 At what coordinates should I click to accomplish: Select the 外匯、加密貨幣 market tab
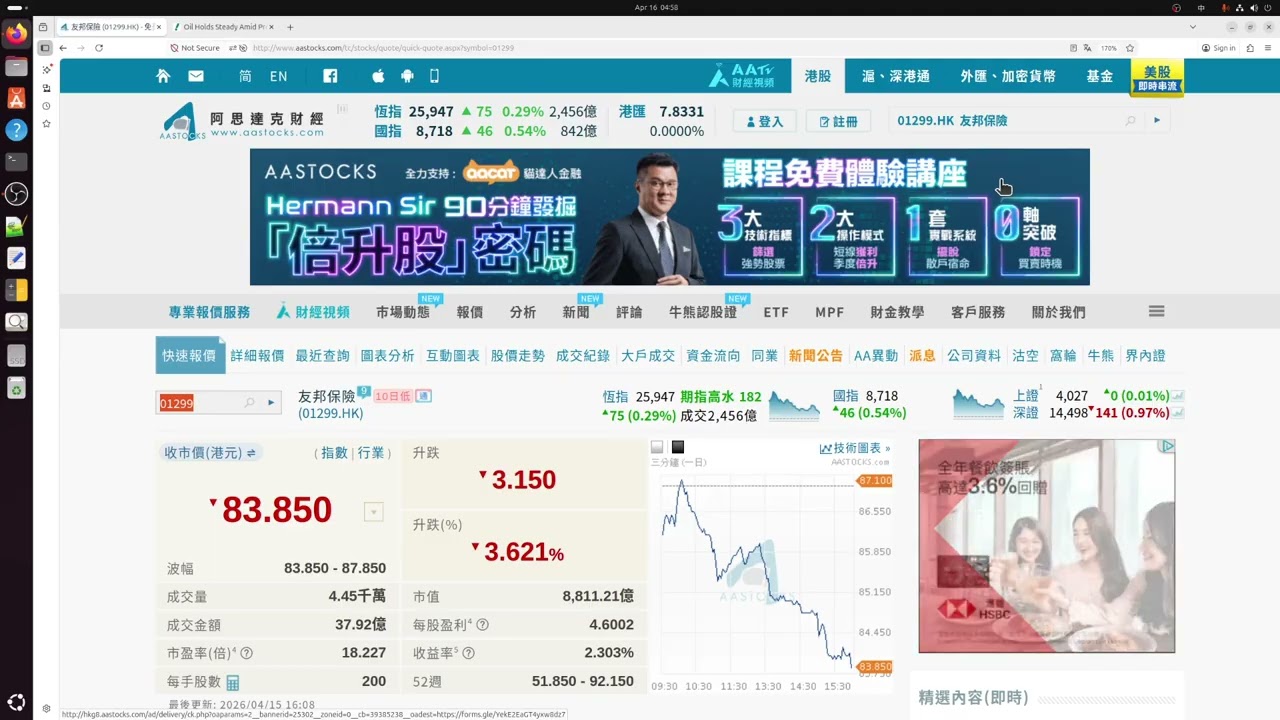click(x=1008, y=76)
